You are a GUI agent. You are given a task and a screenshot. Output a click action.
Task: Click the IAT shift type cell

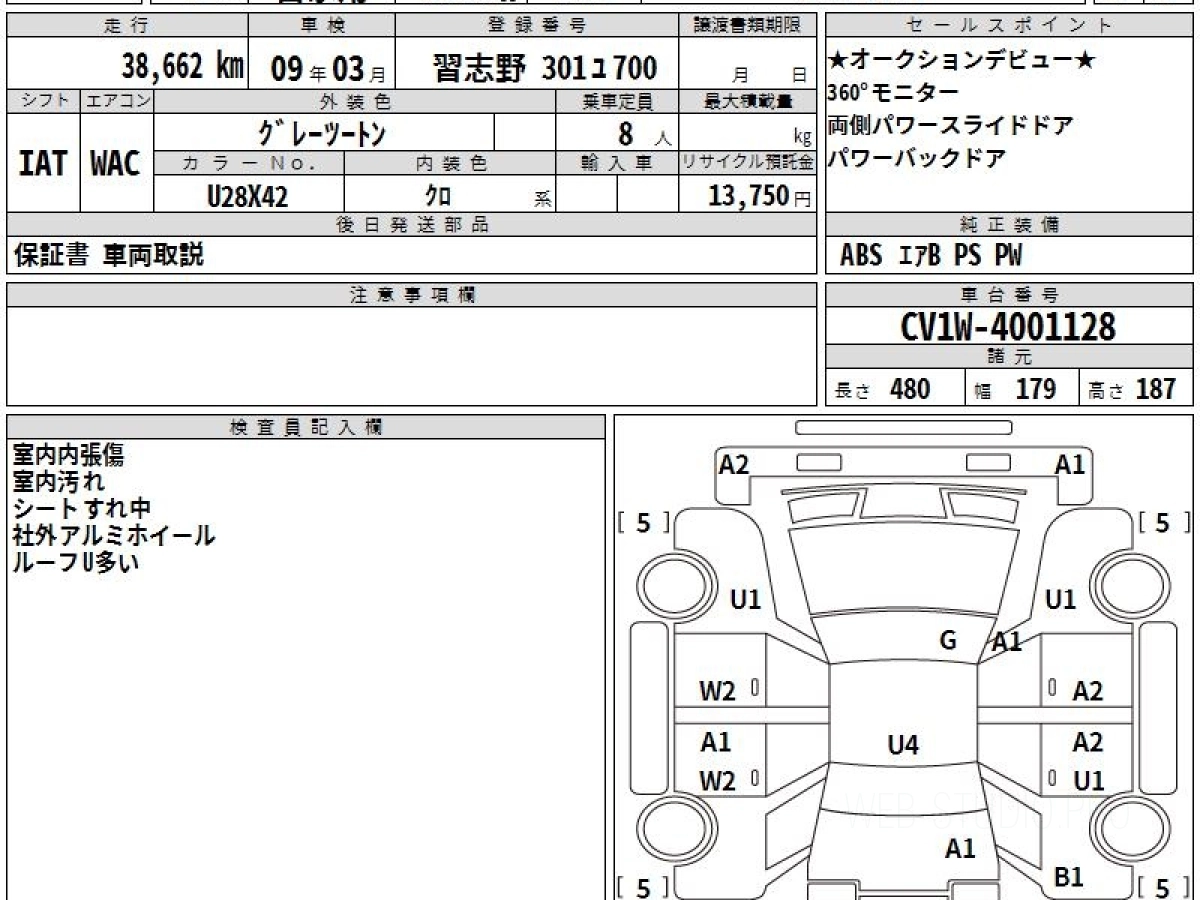(x=43, y=164)
